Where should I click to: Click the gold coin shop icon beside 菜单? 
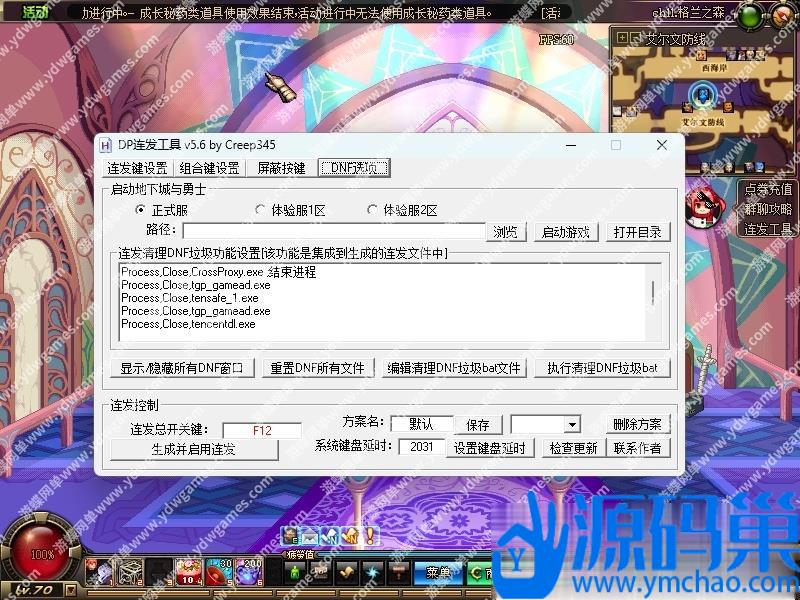coord(478,572)
